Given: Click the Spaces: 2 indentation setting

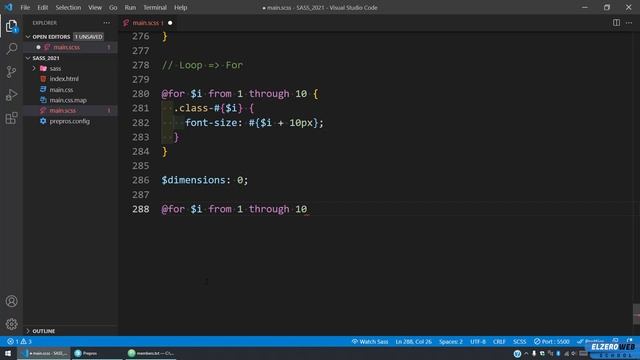Looking at the screenshot, I should click(451, 342).
